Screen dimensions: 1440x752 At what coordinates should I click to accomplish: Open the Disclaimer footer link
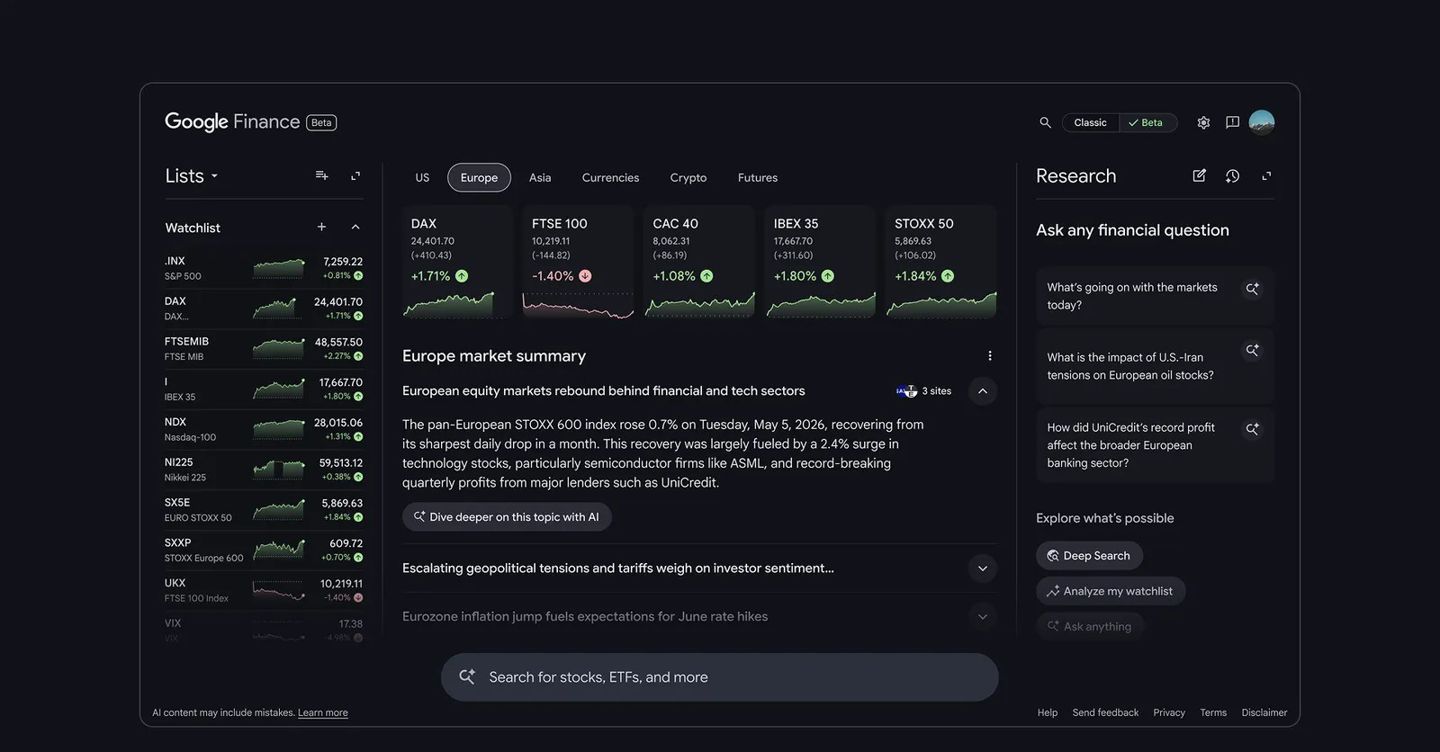coord(1265,713)
